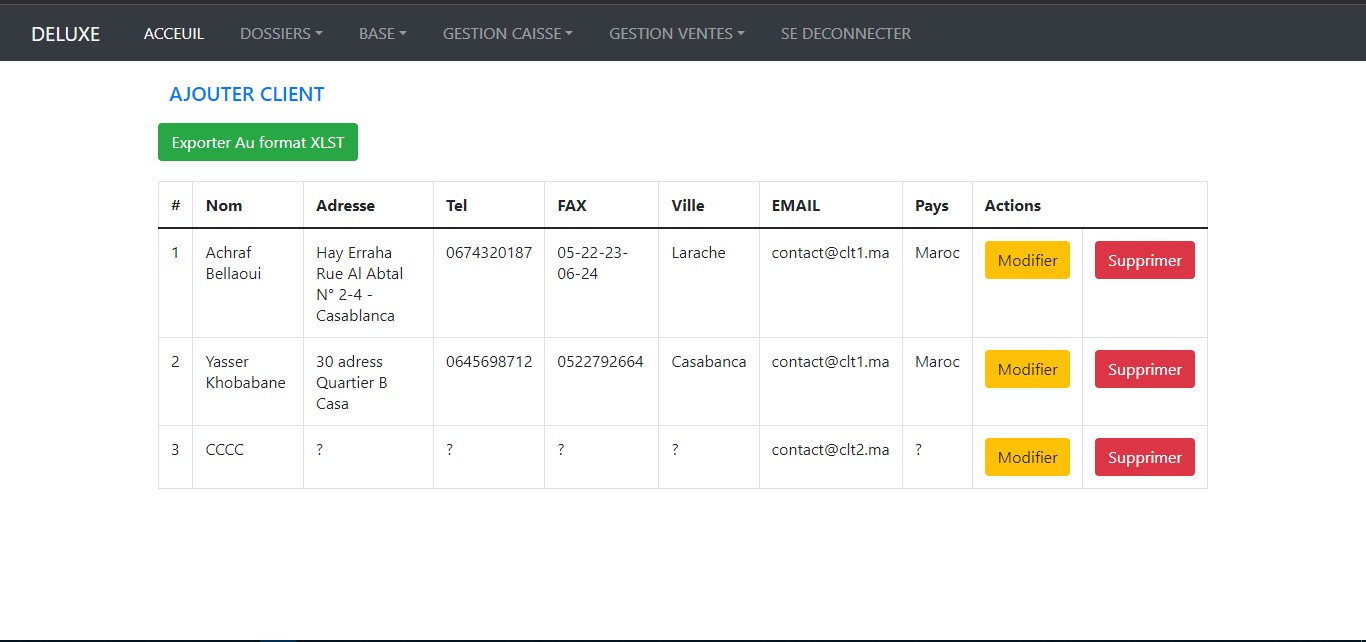Click the AJOUTER CLIENT link

[246, 93]
